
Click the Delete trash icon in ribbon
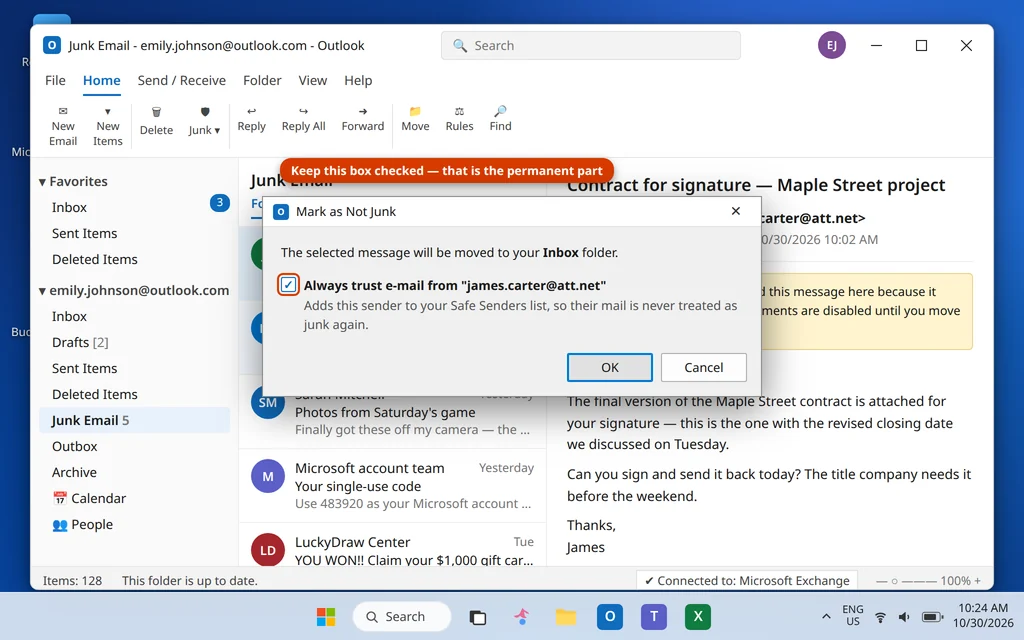click(x=156, y=112)
